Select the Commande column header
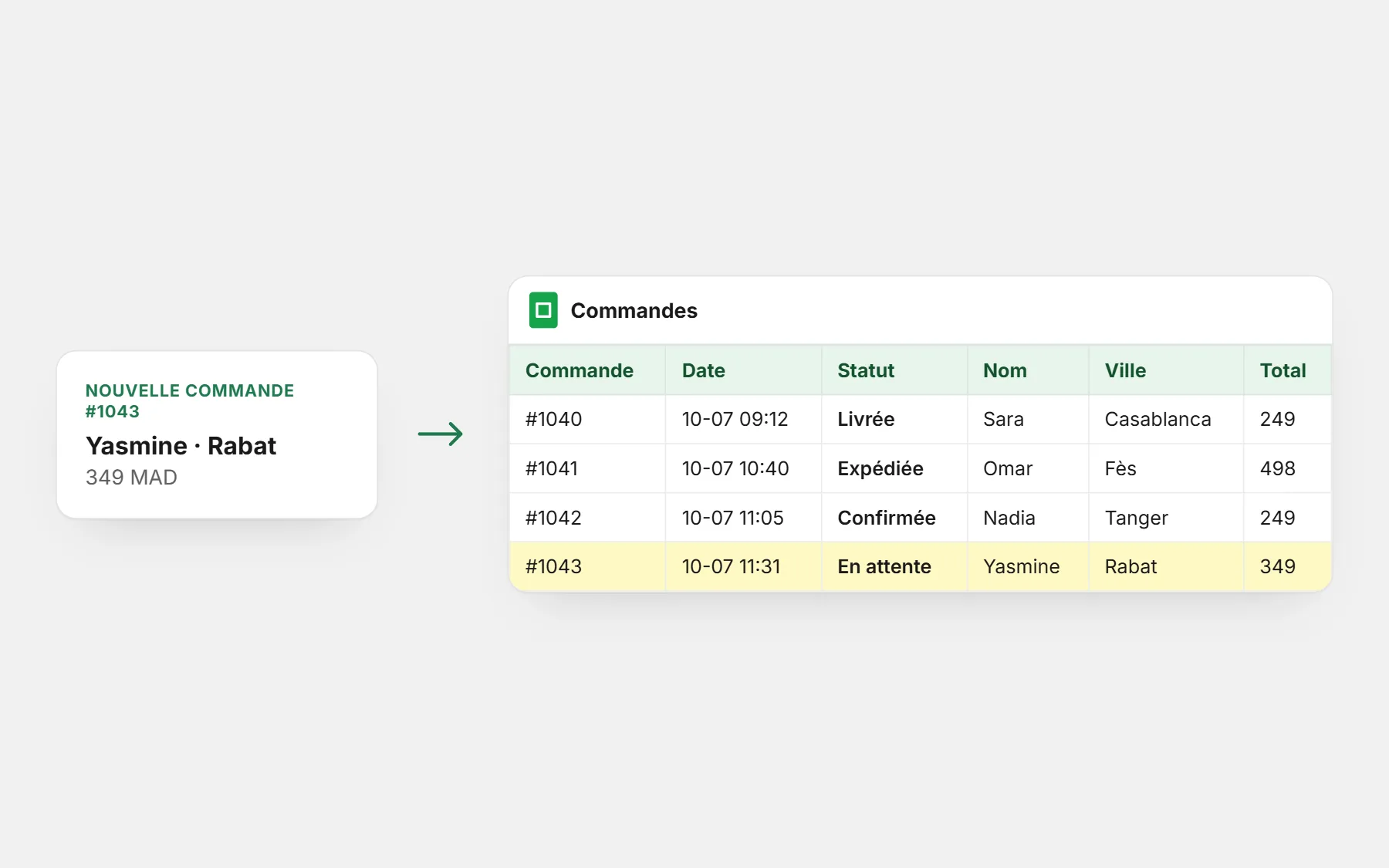 587,370
